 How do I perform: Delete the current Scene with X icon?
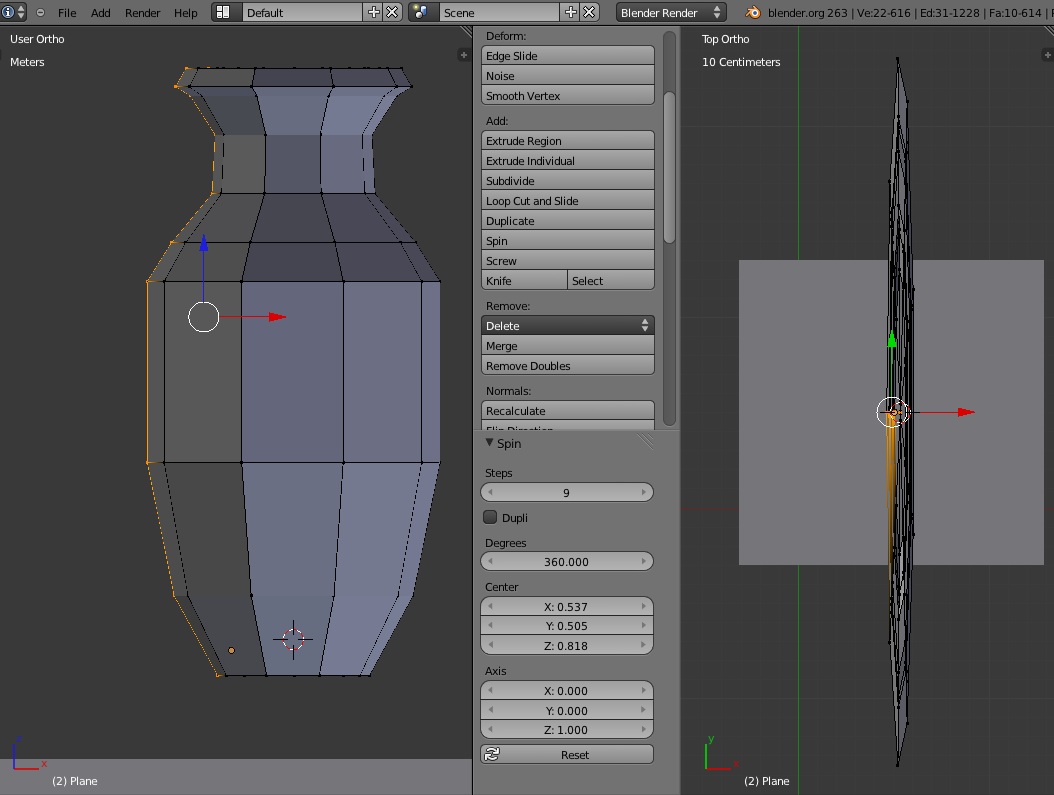(x=589, y=13)
